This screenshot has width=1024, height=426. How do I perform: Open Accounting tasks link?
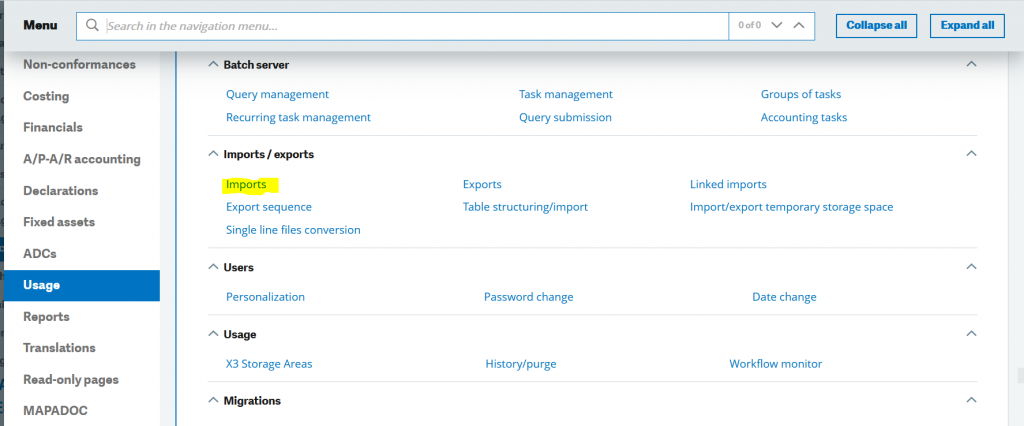[x=804, y=118]
